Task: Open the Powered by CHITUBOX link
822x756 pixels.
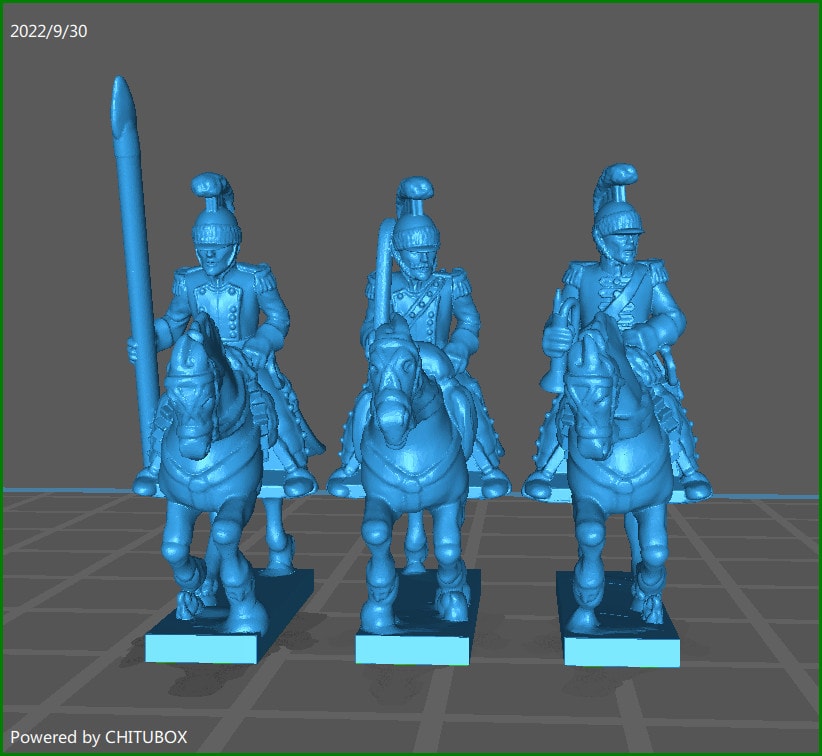Action: click(x=98, y=734)
